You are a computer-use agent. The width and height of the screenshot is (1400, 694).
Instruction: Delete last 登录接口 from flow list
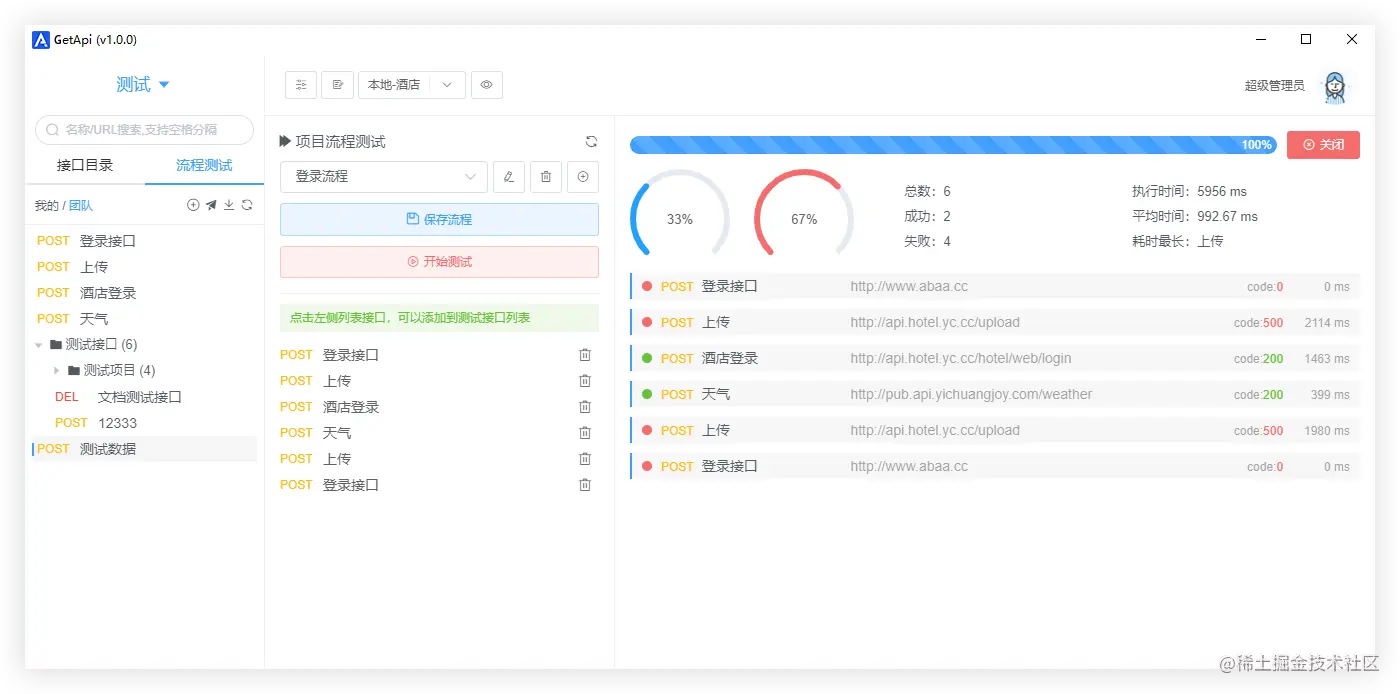(x=585, y=485)
